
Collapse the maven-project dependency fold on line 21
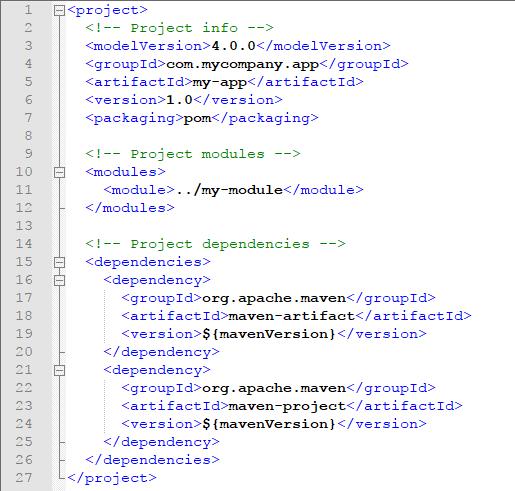tap(59, 370)
